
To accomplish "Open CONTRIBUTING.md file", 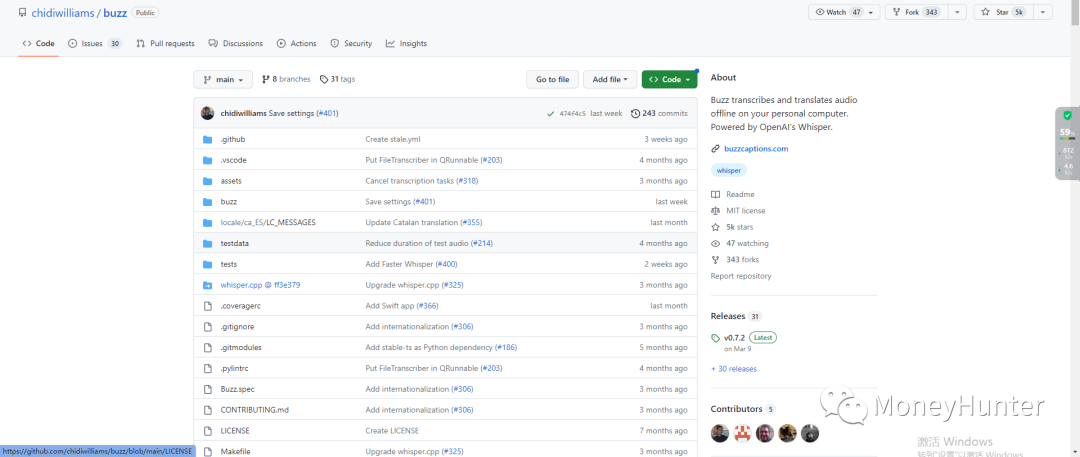I will pyautogui.click(x=255, y=409).
